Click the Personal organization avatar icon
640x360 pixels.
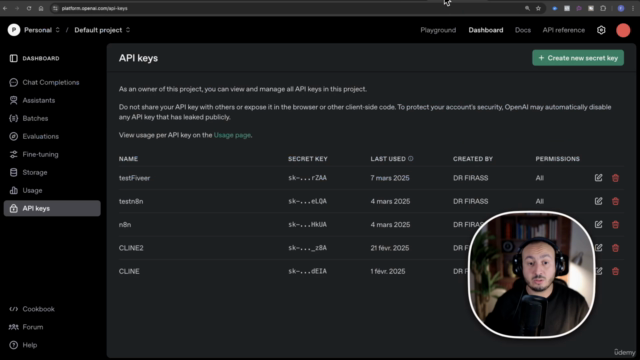tap(14, 30)
